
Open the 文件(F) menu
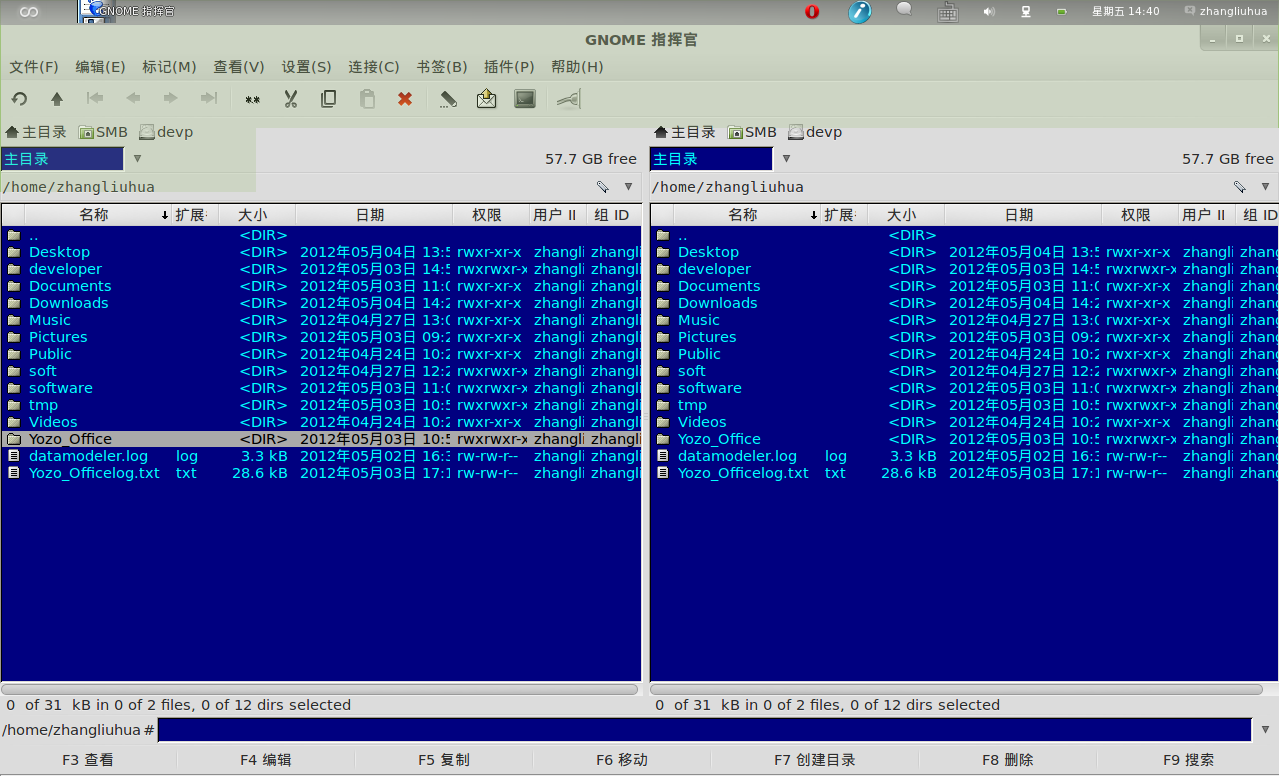tap(33, 67)
